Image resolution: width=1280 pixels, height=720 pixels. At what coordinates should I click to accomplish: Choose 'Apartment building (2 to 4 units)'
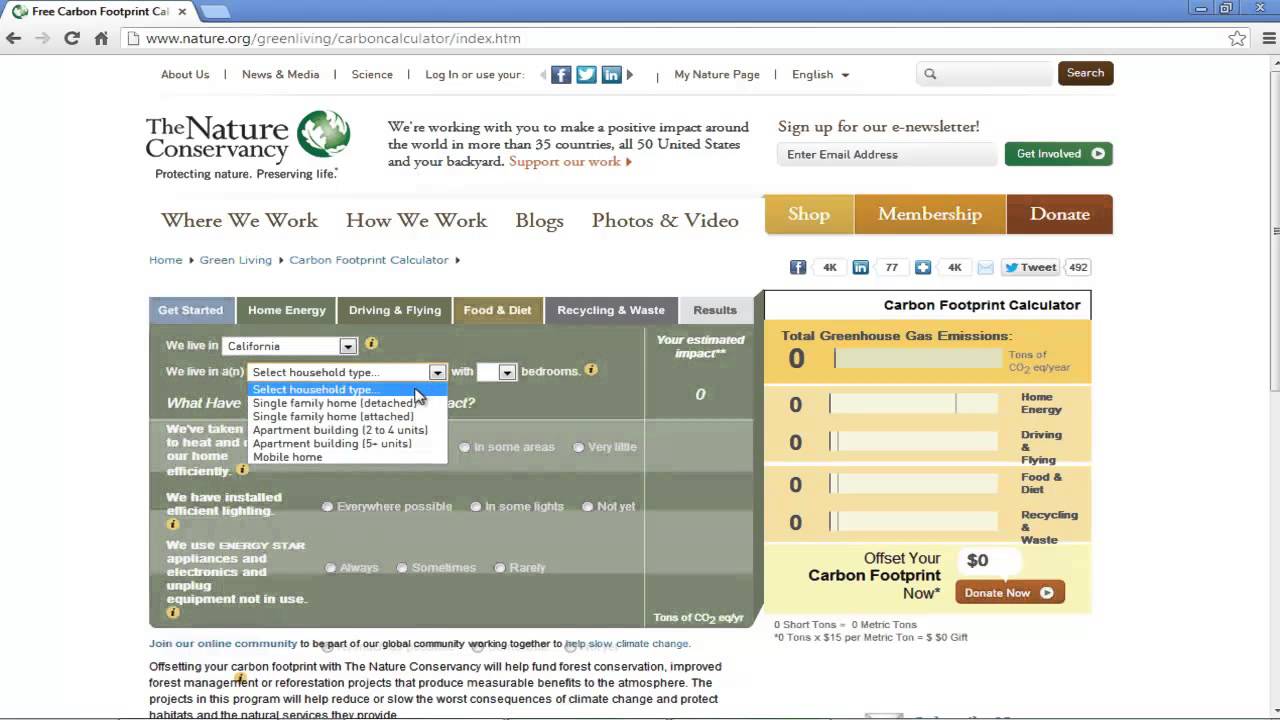click(x=347, y=430)
